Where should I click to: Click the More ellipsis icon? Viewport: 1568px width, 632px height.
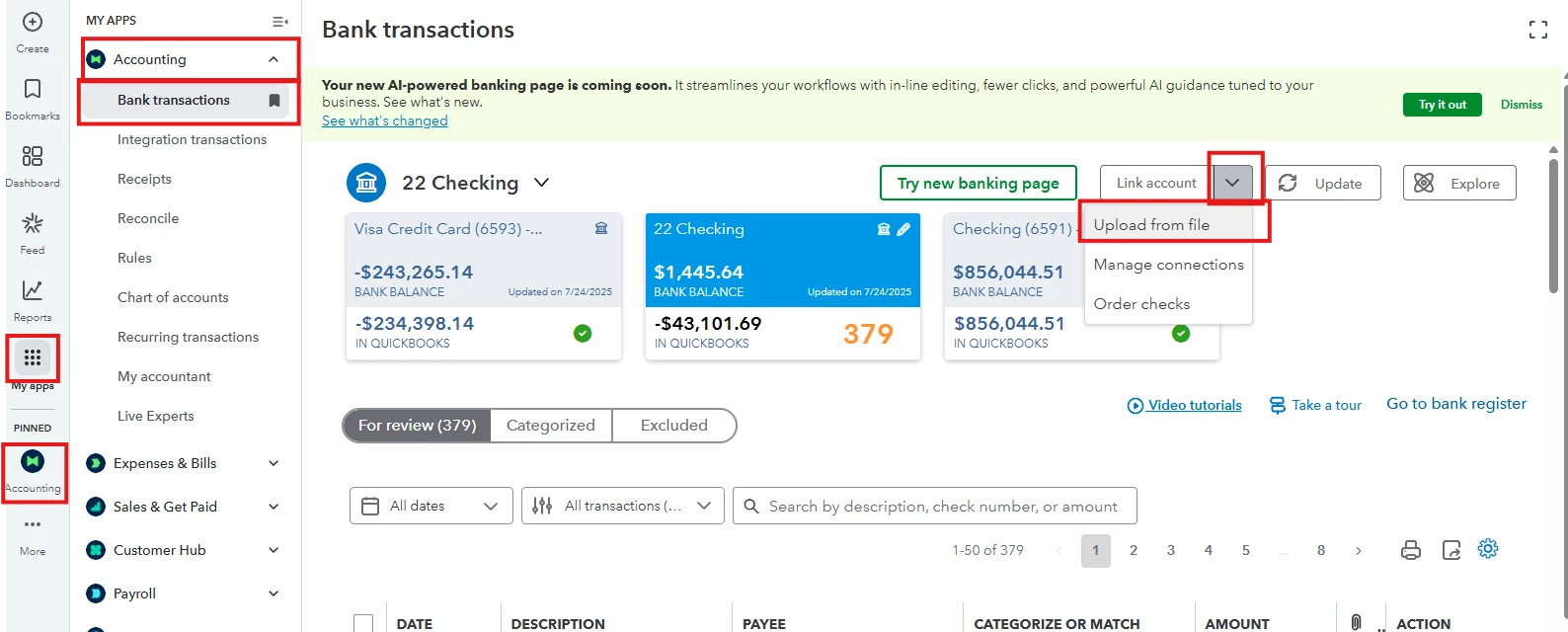pos(33,524)
